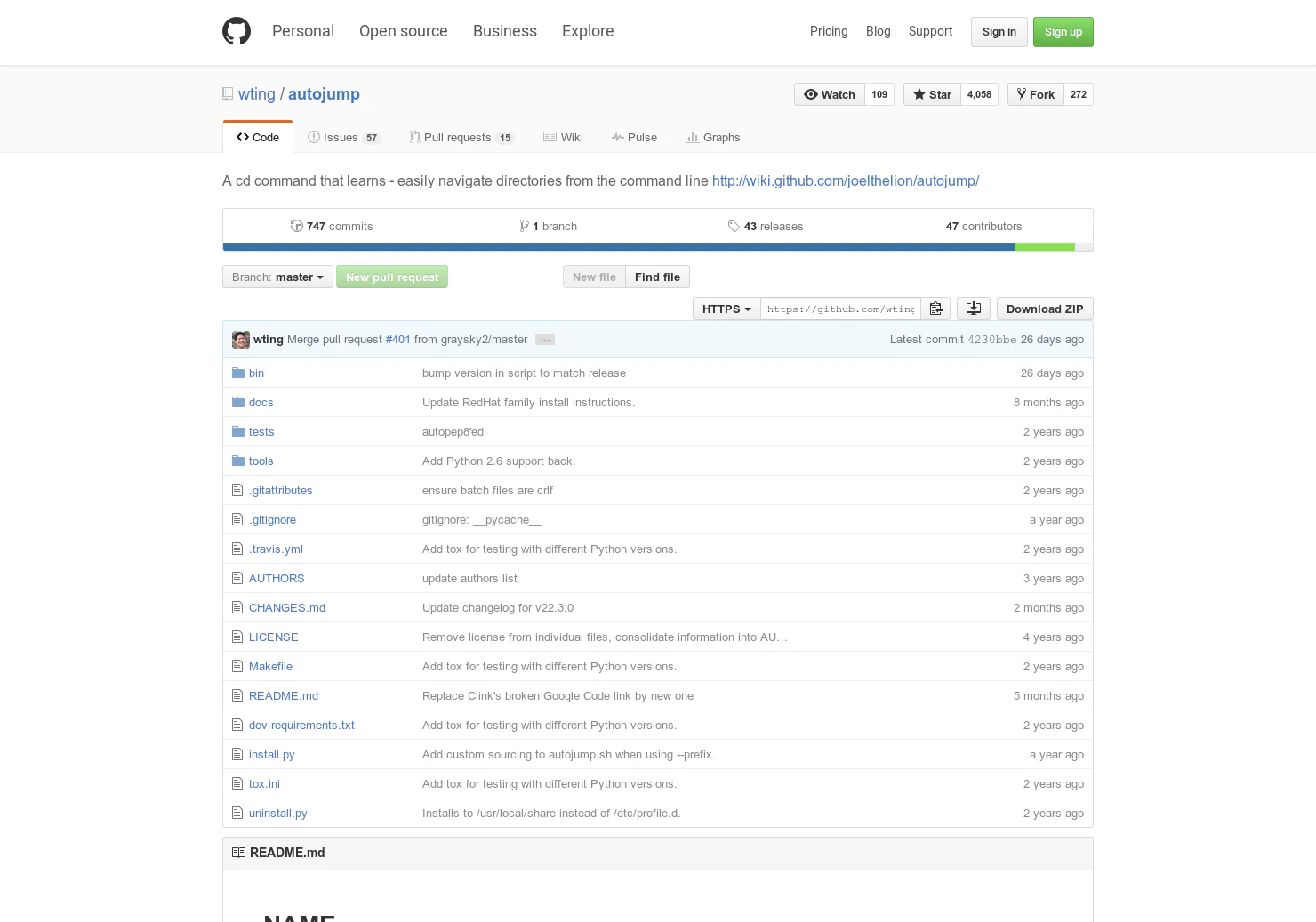Open the CHANGES.md file
The height and width of the screenshot is (922, 1316).
(x=287, y=607)
